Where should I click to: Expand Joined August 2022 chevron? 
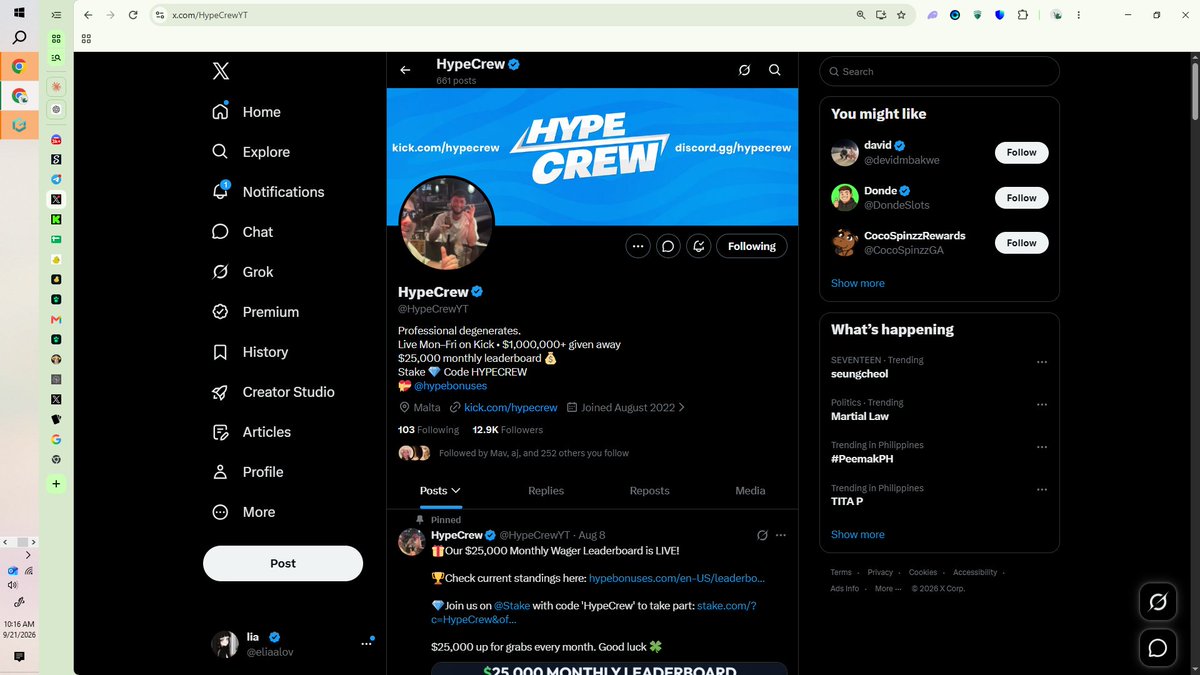tap(682, 408)
